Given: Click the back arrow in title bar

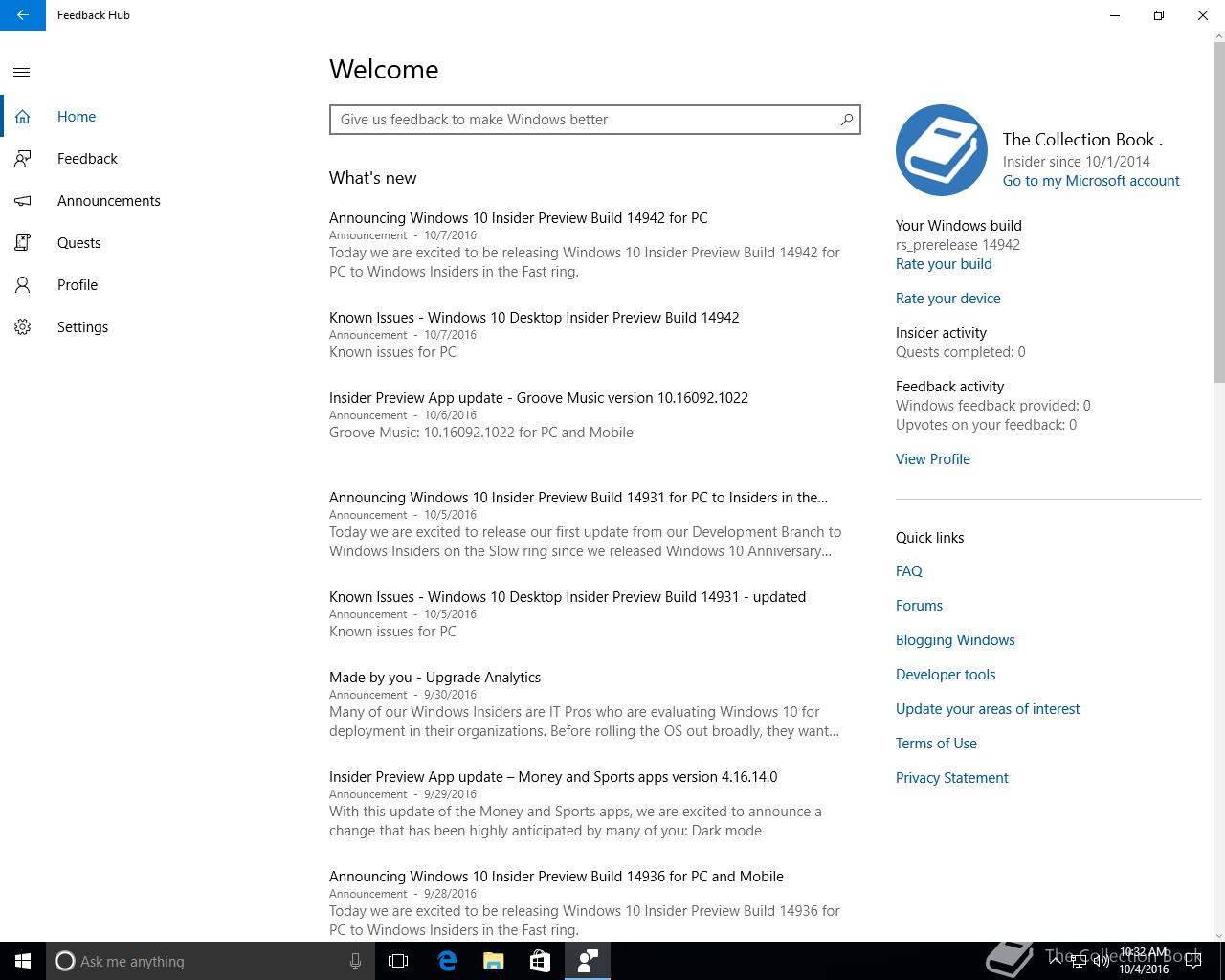Looking at the screenshot, I should pos(23,15).
